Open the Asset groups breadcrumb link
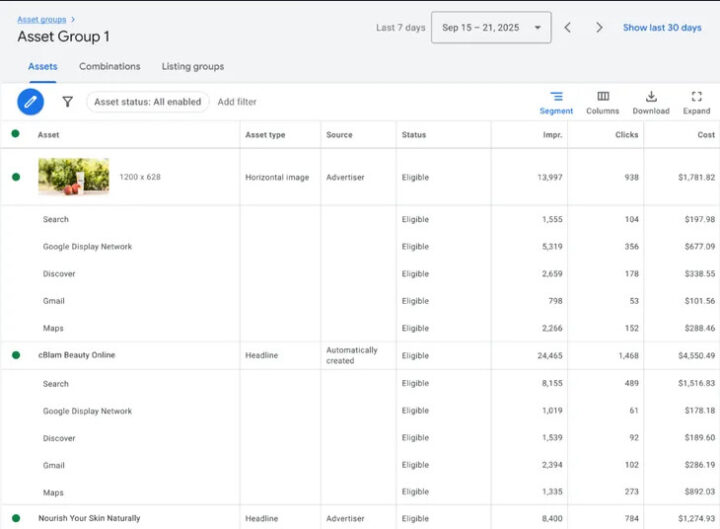The height and width of the screenshot is (529, 720). pos(42,19)
